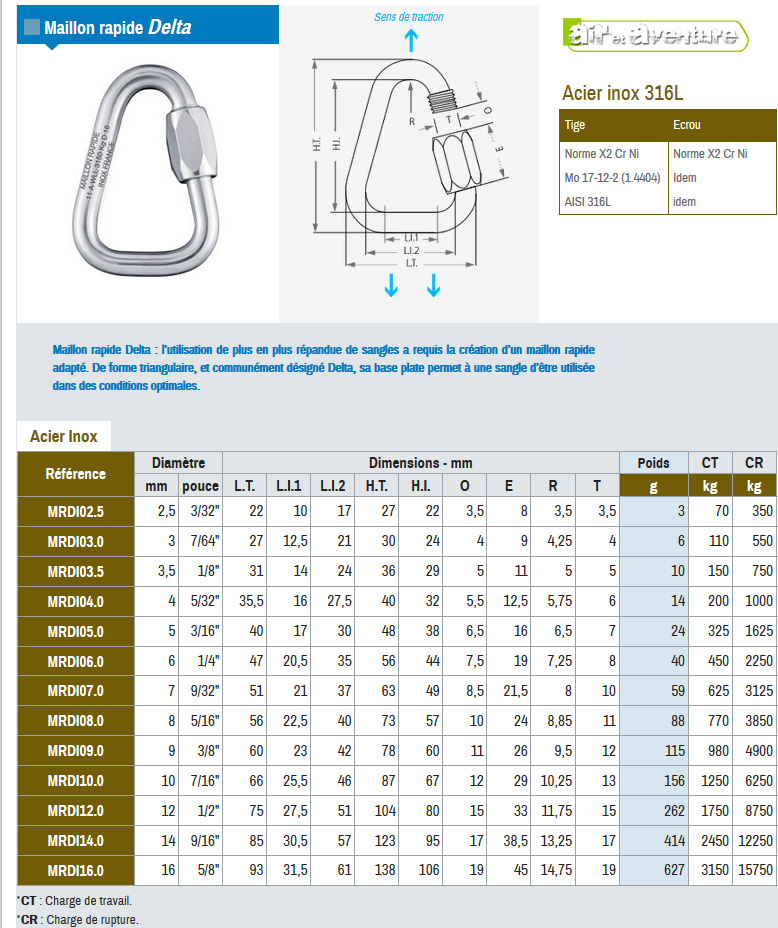The width and height of the screenshot is (778, 928).
Task: Click the 'Dimensions - mm' header
Action: (x=421, y=463)
